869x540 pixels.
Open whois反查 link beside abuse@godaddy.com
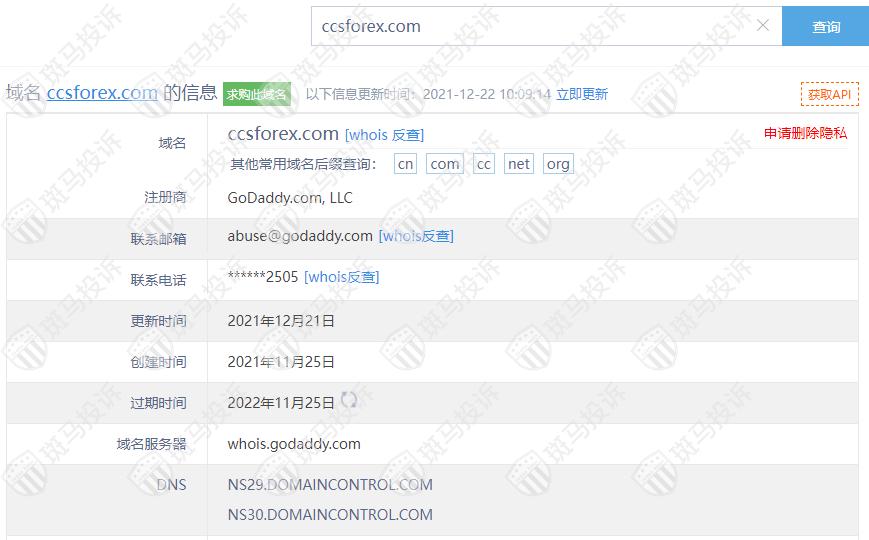pyautogui.click(x=416, y=236)
